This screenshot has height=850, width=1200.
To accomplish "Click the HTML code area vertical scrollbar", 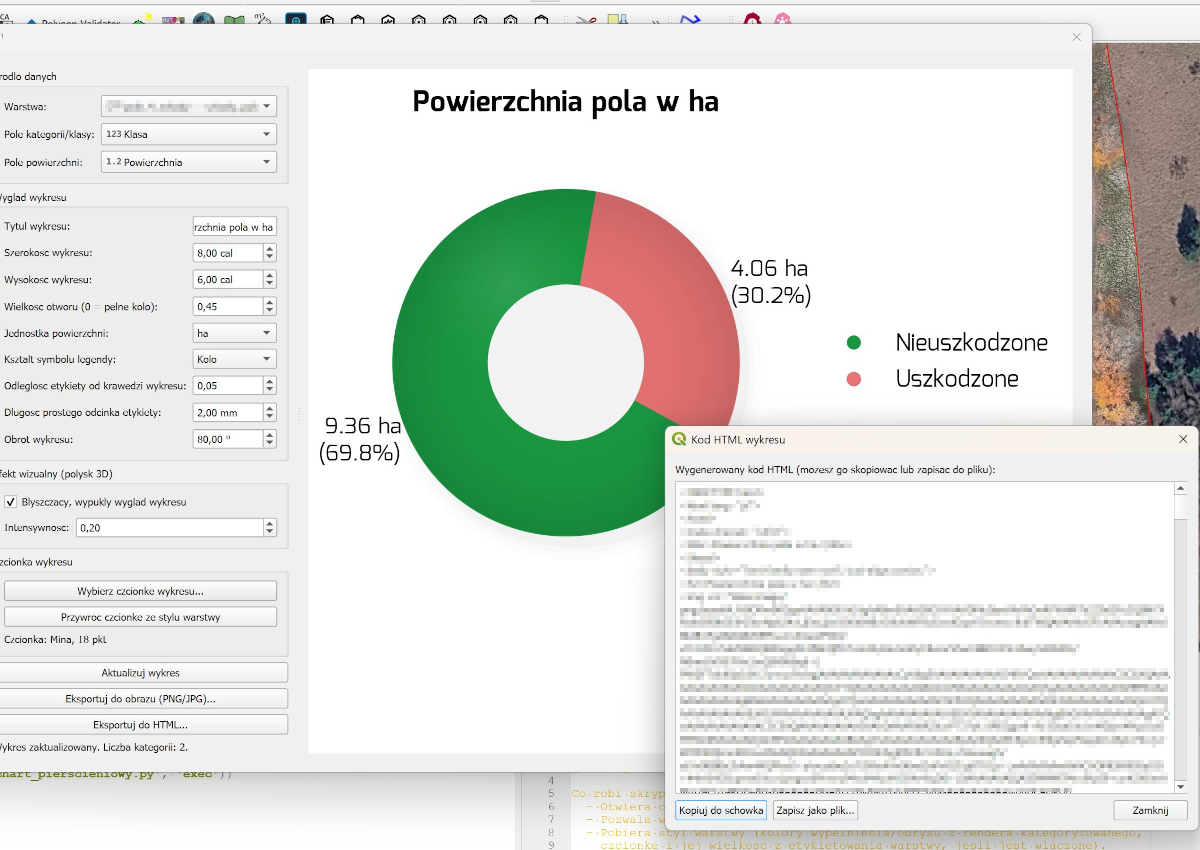I will click(1181, 638).
